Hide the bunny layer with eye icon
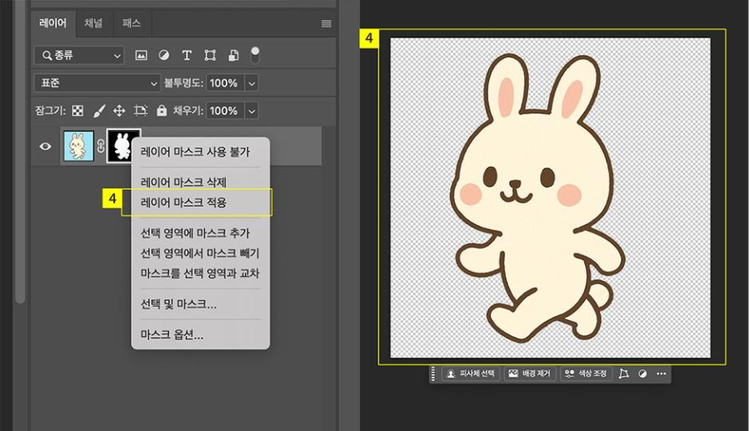This screenshot has height=431, width=750. tap(45, 146)
